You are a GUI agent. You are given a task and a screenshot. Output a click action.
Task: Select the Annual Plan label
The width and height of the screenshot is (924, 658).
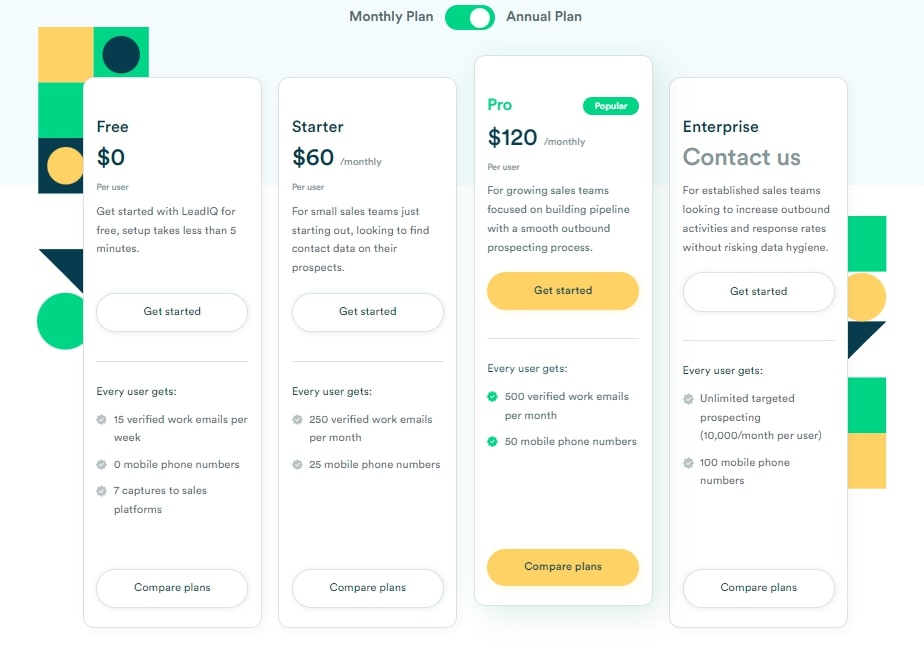click(544, 16)
